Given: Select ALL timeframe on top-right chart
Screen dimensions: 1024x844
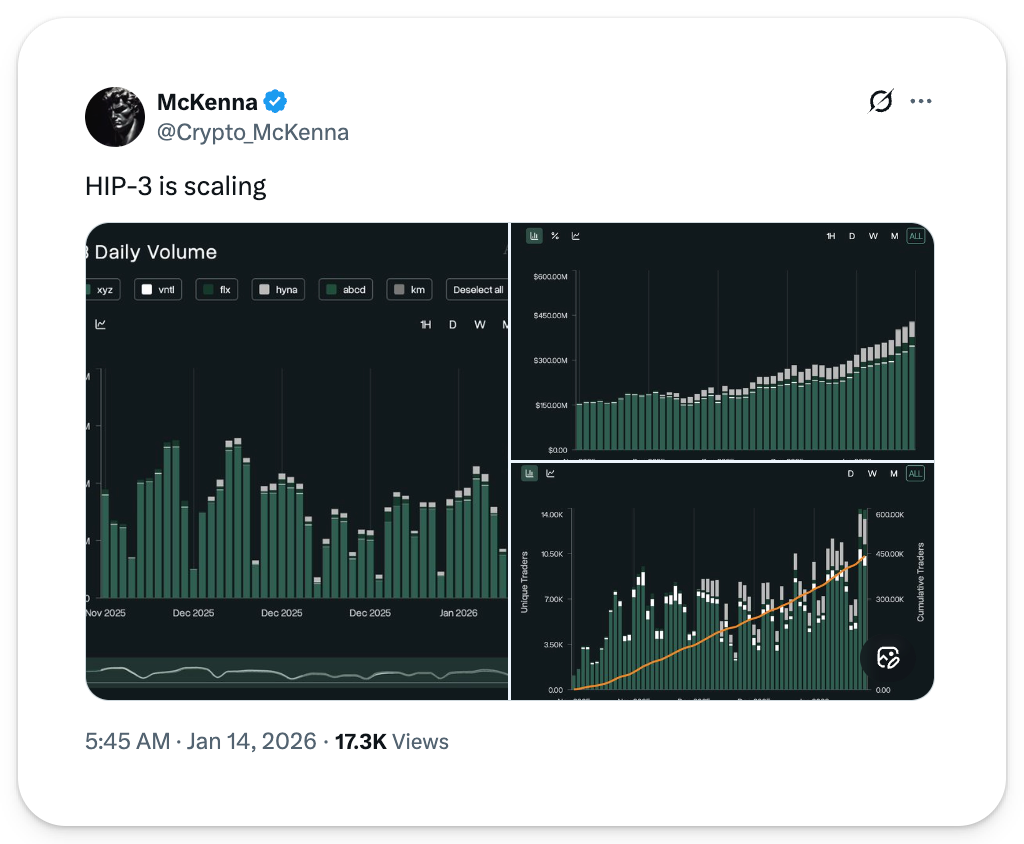Looking at the screenshot, I should coord(915,236).
